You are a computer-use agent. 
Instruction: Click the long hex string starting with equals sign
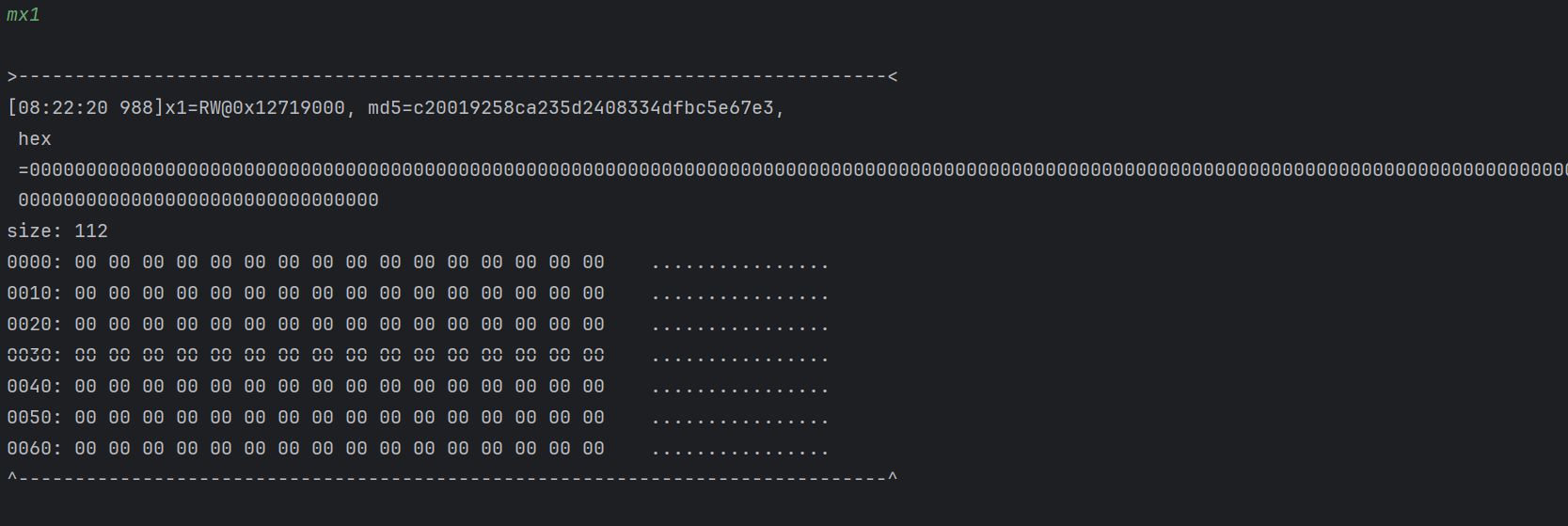[x=790, y=170]
